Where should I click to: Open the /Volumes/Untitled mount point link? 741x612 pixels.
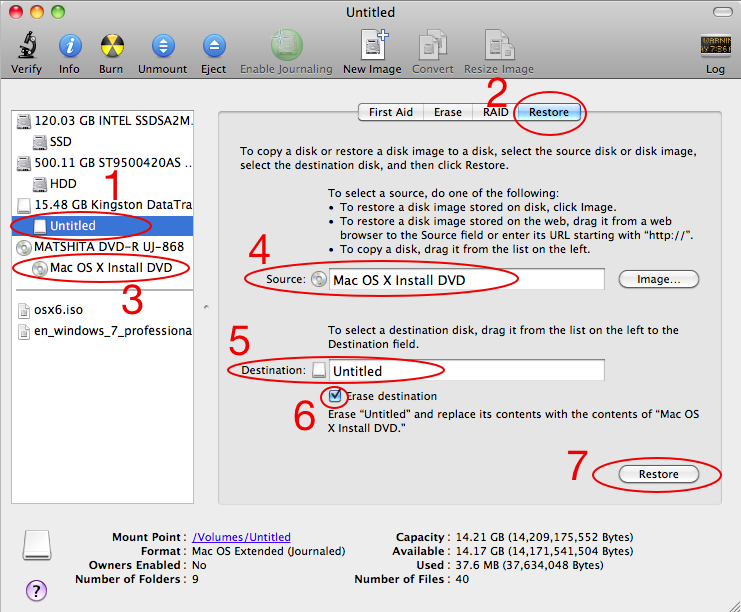click(241, 537)
